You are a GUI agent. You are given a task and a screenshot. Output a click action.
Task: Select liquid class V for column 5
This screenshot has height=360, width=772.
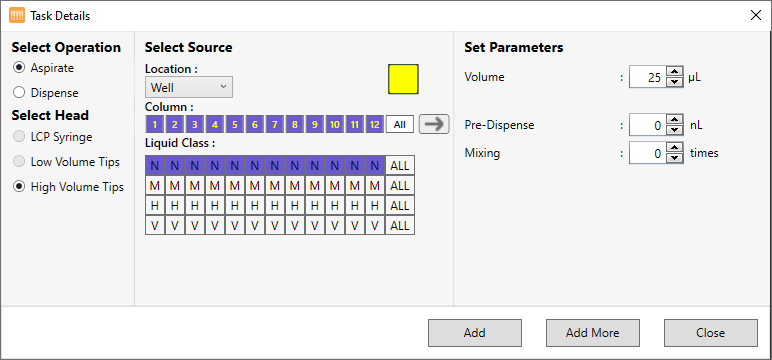[x=235, y=226]
